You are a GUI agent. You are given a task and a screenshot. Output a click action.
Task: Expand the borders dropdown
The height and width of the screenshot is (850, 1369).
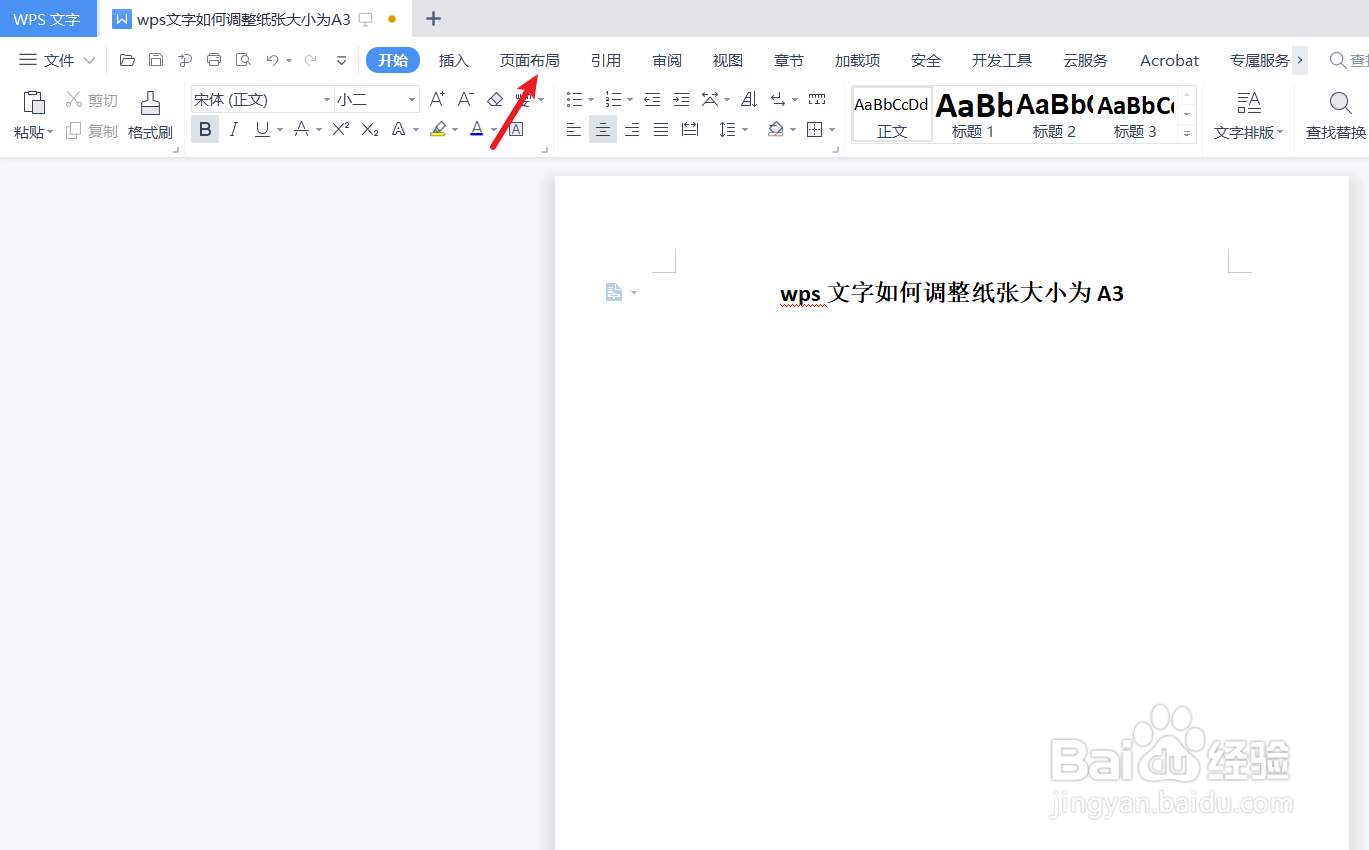832,130
